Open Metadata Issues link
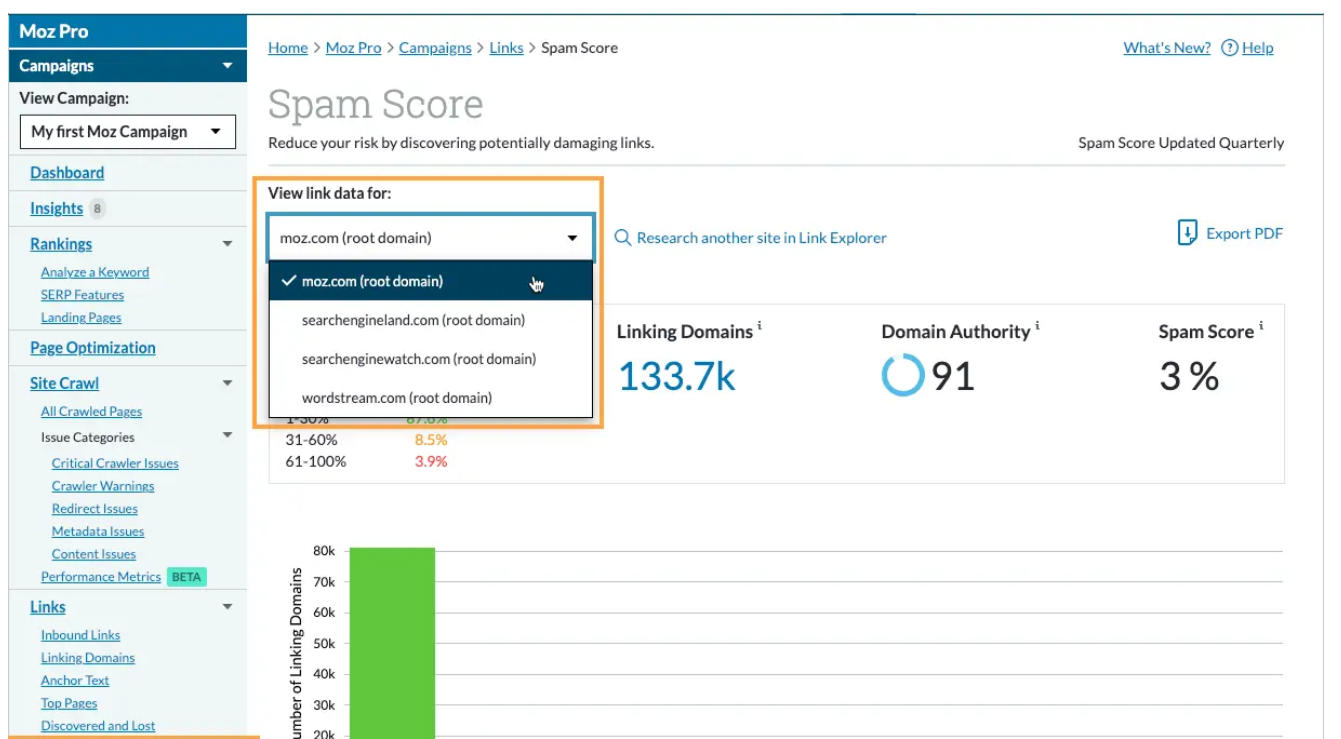This screenshot has height=739, width=1341. coord(98,532)
